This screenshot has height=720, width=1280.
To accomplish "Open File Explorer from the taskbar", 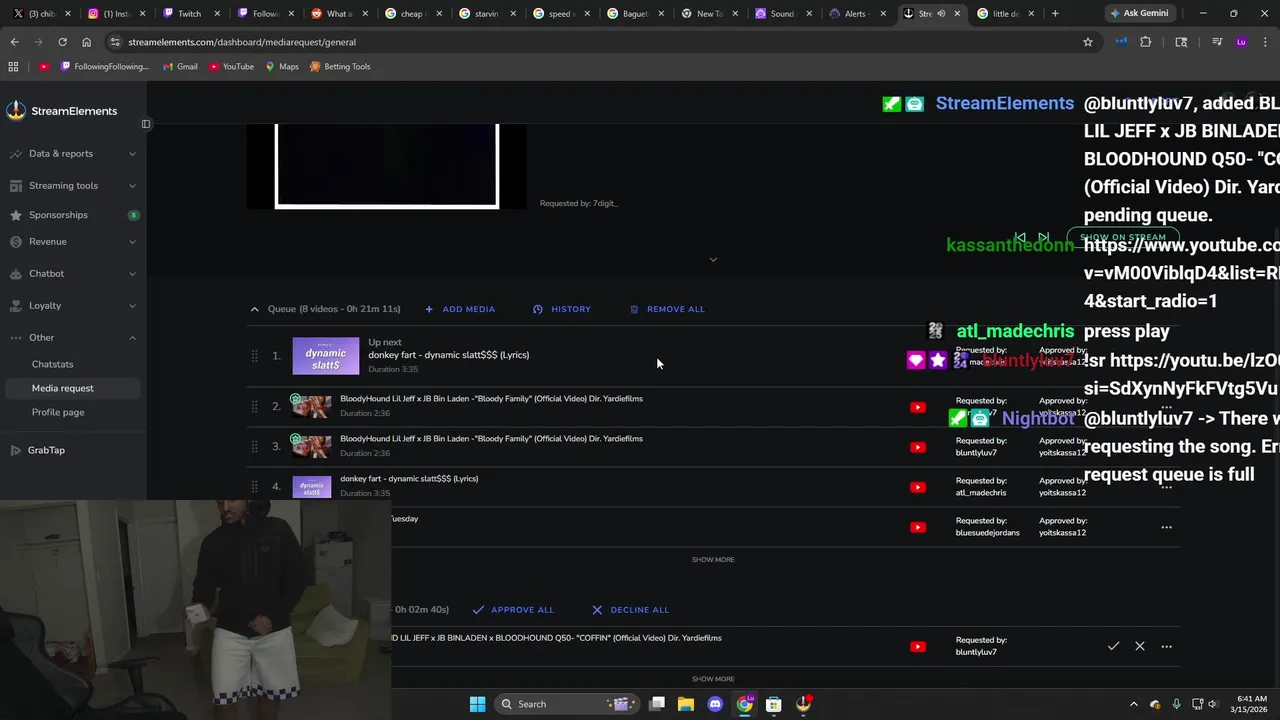I will pyautogui.click(x=686, y=704).
